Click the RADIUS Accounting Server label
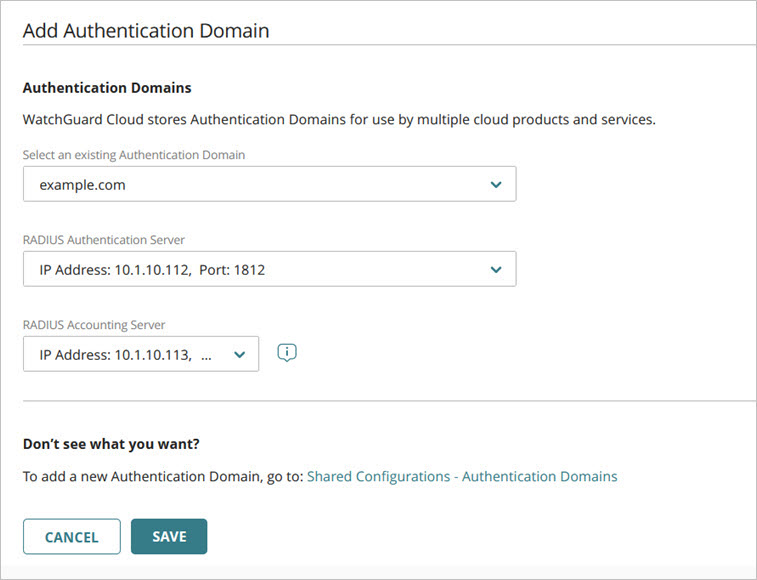This screenshot has height=580, width=757. (94, 324)
